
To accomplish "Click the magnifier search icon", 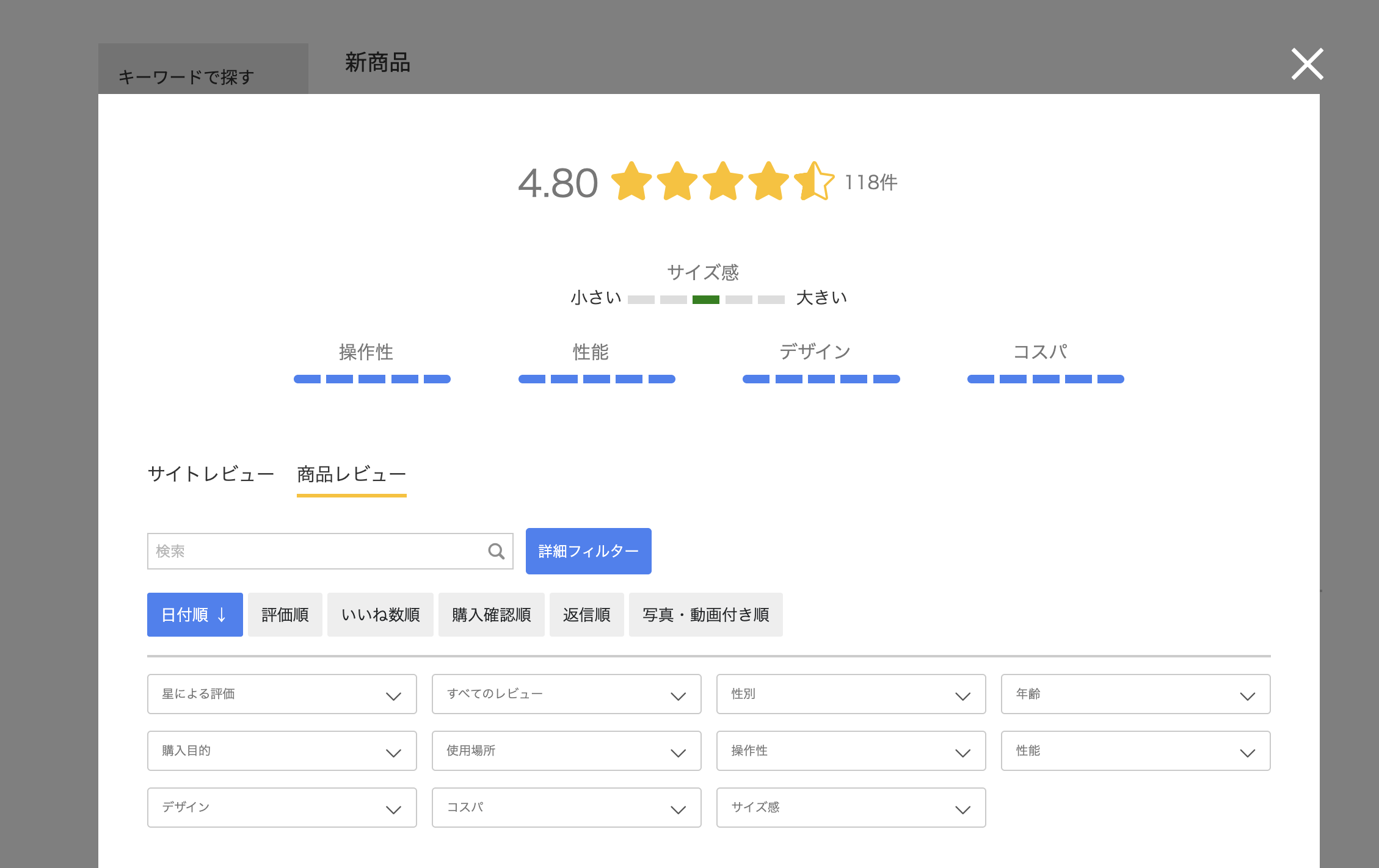I will pyautogui.click(x=497, y=552).
